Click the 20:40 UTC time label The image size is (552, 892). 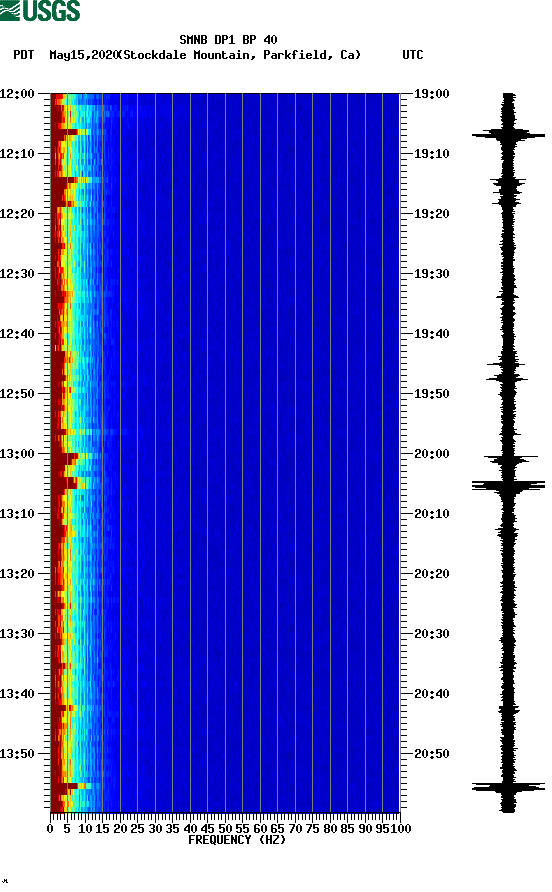(431, 694)
